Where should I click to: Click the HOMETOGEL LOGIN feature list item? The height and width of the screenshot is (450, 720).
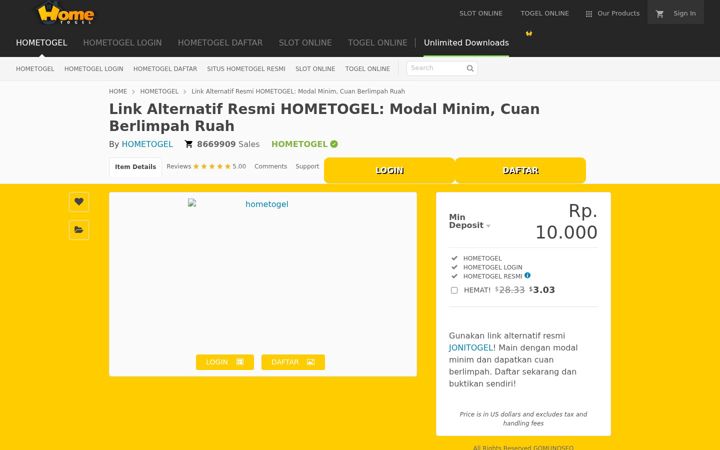coord(493,267)
